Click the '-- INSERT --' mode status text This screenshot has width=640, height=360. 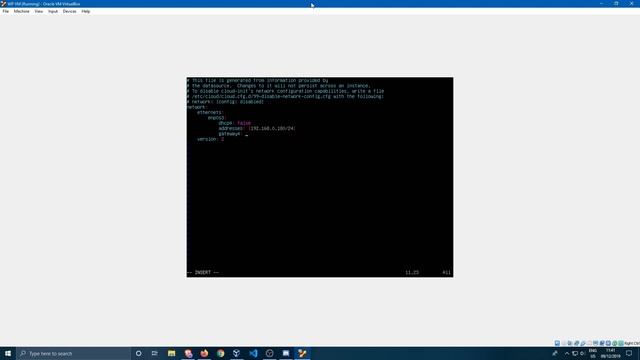point(203,272)
